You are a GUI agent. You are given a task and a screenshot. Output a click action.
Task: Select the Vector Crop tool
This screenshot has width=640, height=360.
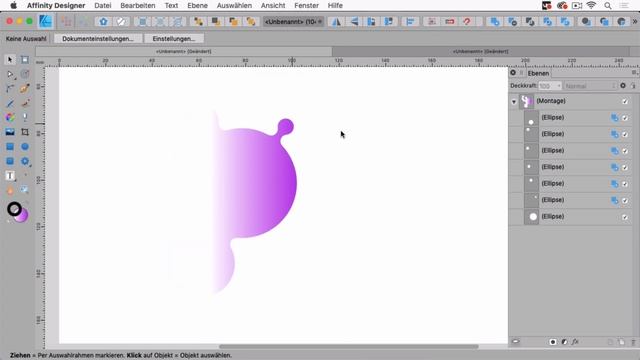(25, 132)
